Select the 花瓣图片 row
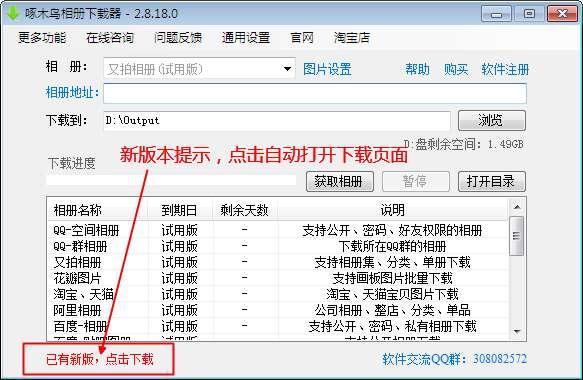Screen dimensions: 583x380 click(278, 278)
